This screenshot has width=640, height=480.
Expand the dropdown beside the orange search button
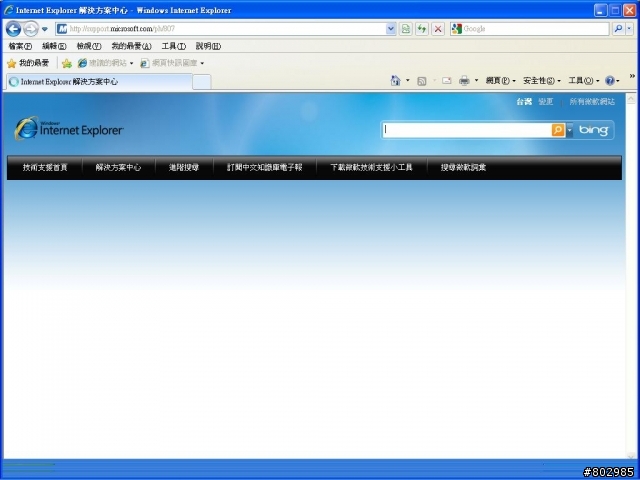pyautogui.click(x=570, y=131)
